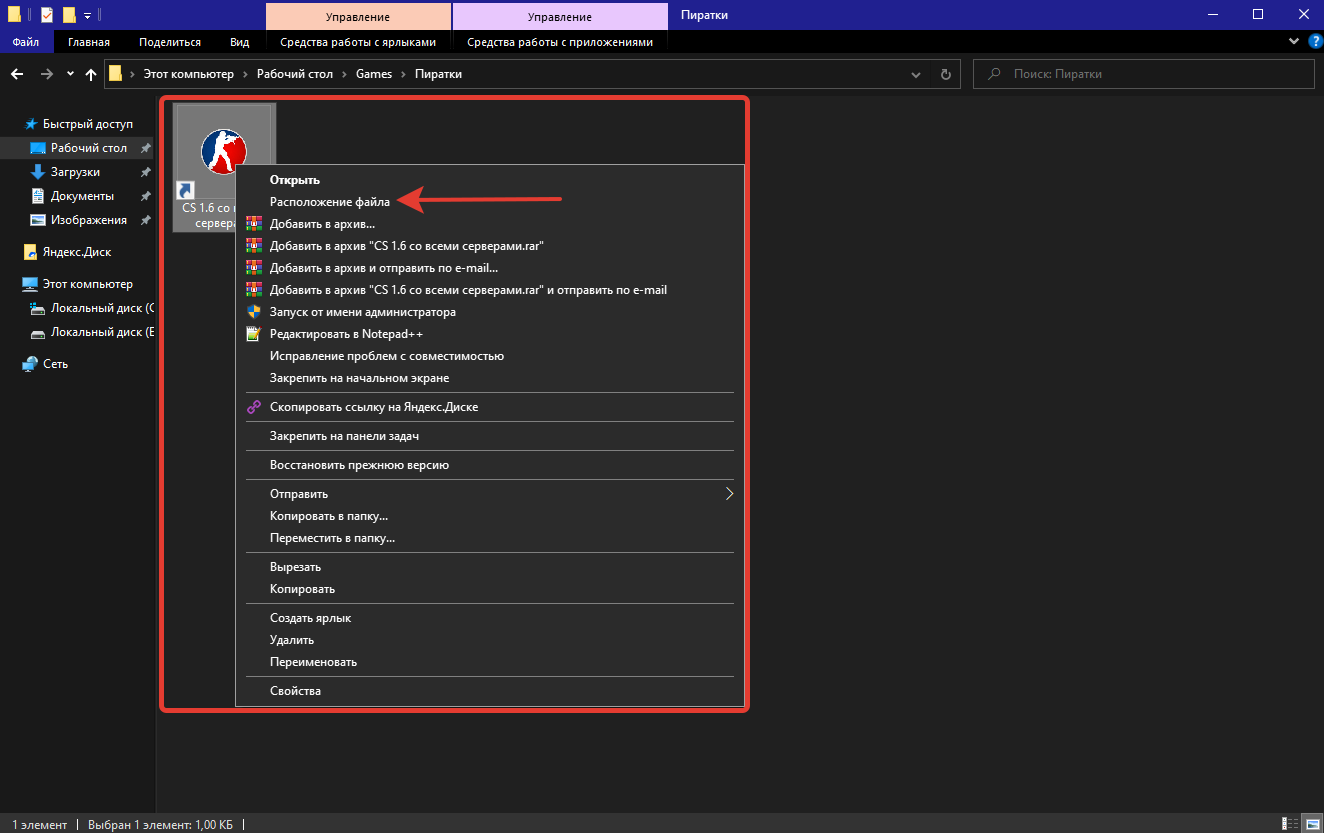Image resolution: width=1324 pixels, height=833 pixels.
Task: Open Yandex.Disk in the sidebar
Action: click(76, 252)
